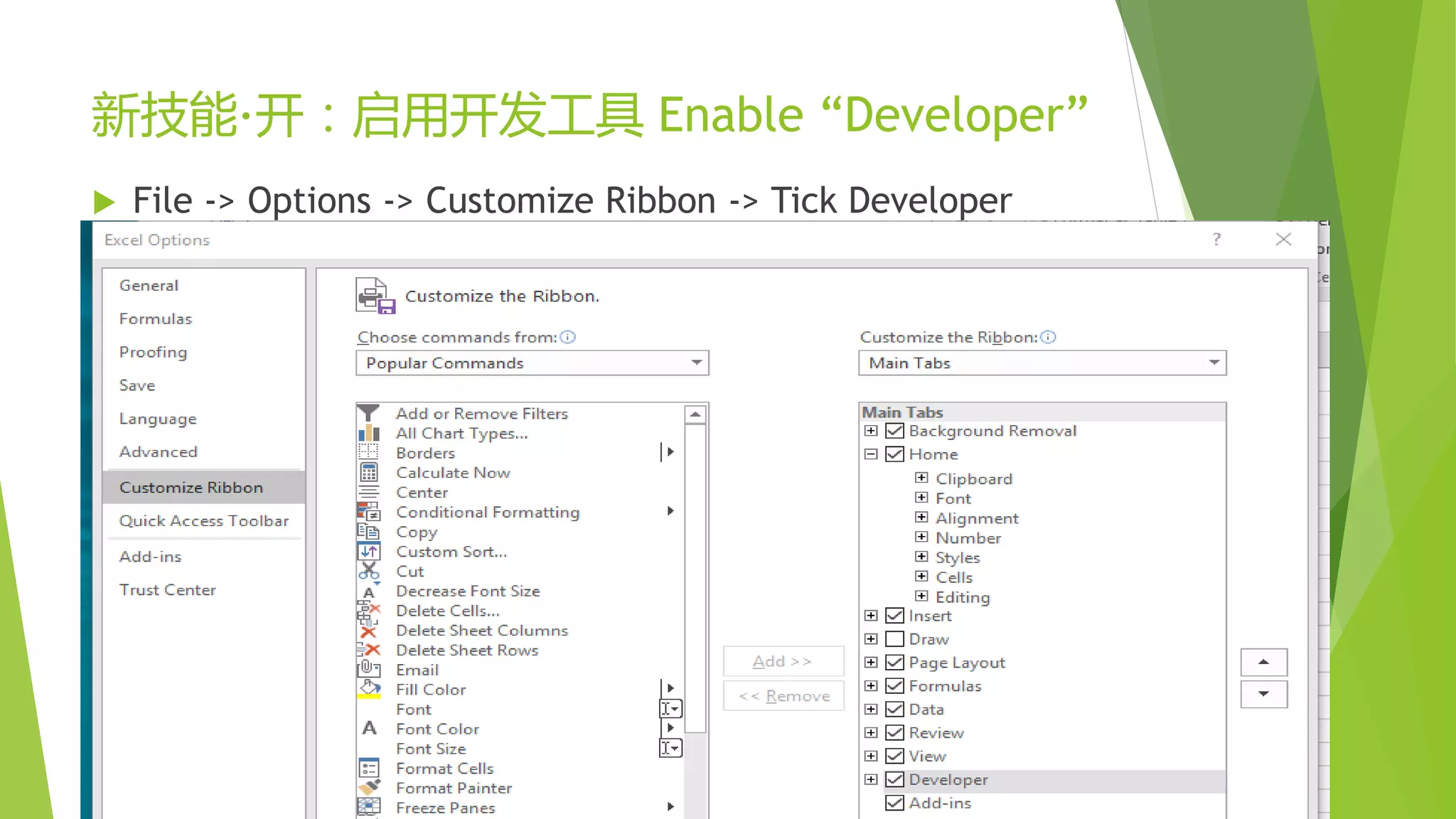Uncheck the Background Removal checkbox
The width and height of the screenshot is (1456, 819).
pos(894,431)
